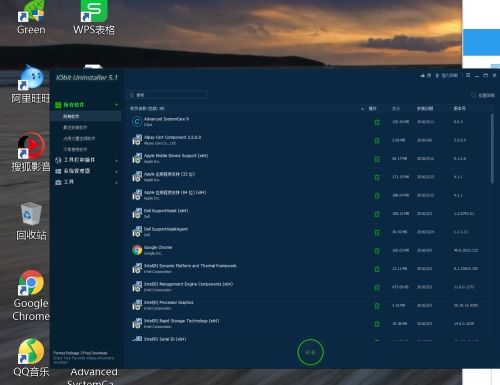Select Apple Mobile Device Support program name

click(176, 156)
